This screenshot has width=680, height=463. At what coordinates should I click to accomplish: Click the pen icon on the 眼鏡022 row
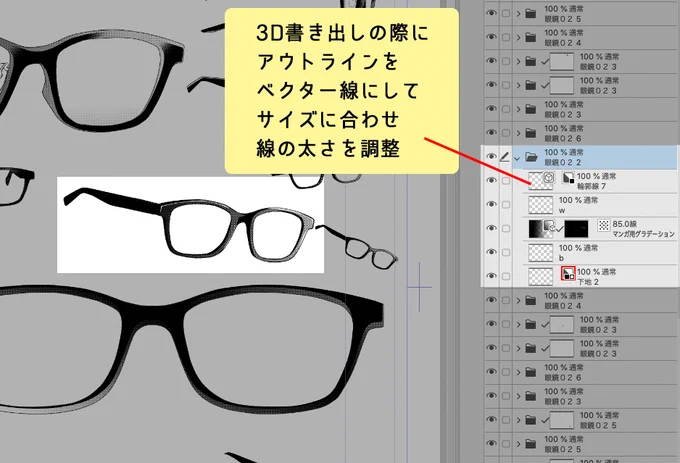[x=504, y=157]
